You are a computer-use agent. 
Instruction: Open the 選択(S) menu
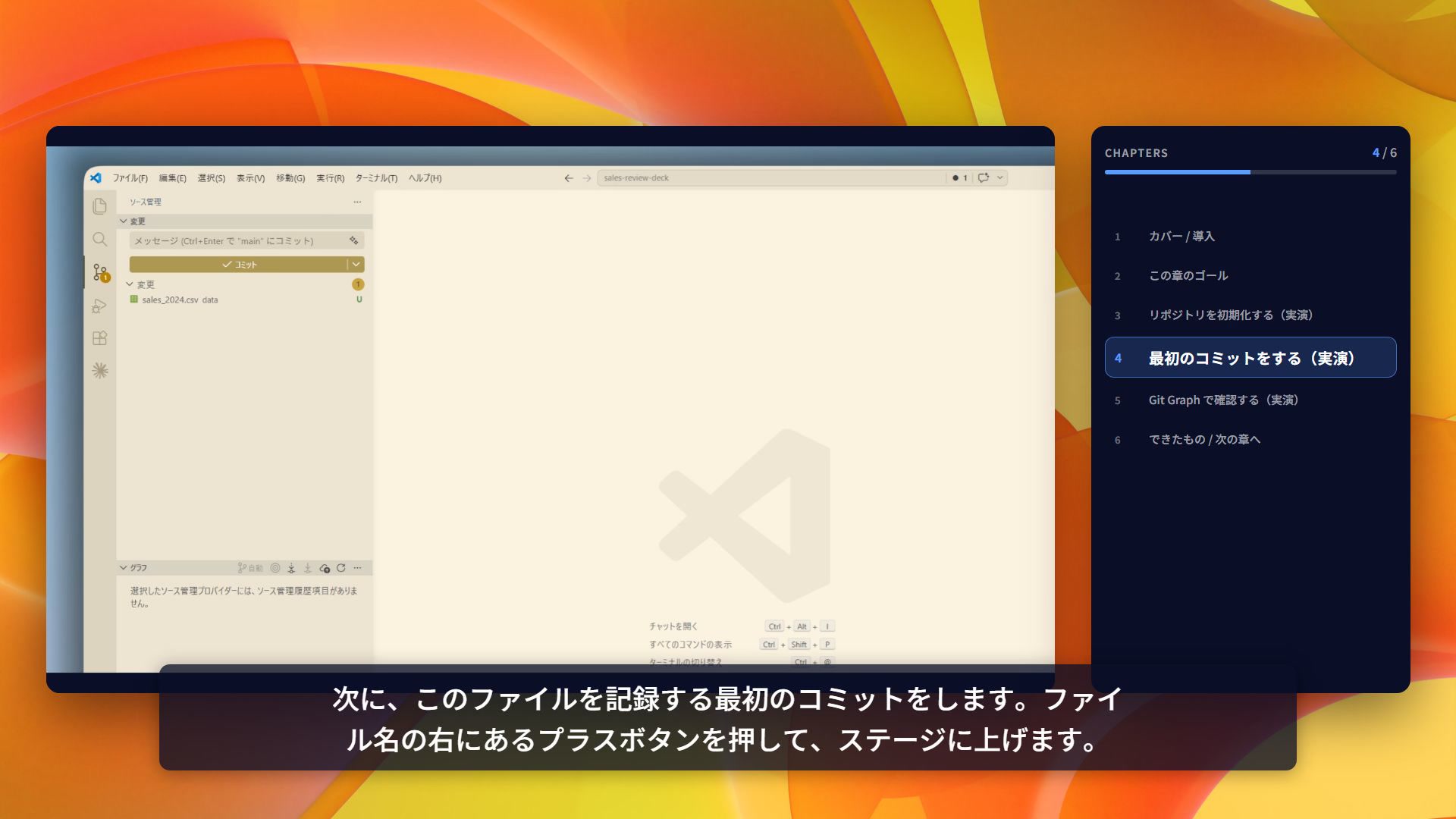[212, 178]
